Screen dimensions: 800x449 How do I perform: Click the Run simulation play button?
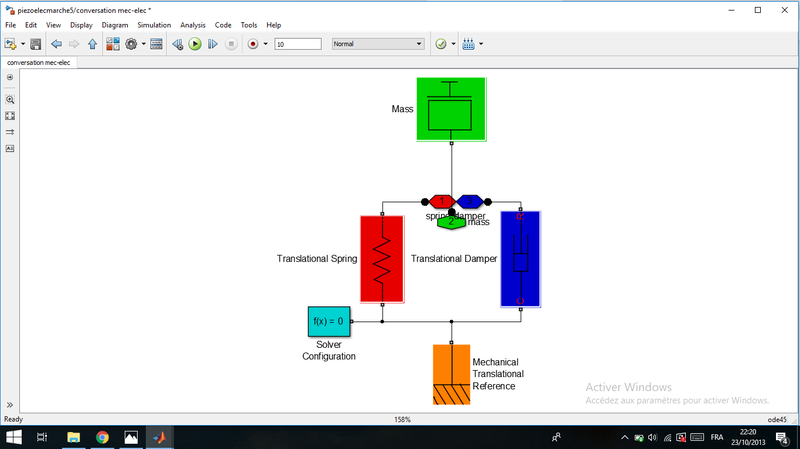click(195, 44)
